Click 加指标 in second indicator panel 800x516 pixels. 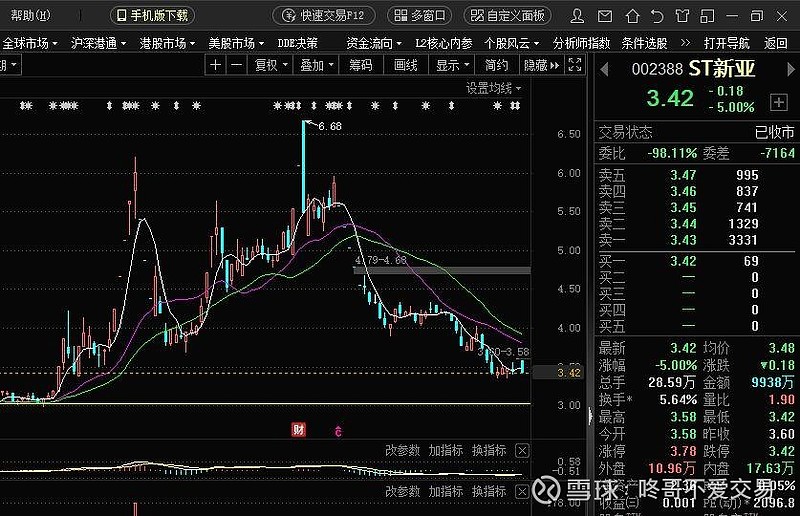(445, 492)
